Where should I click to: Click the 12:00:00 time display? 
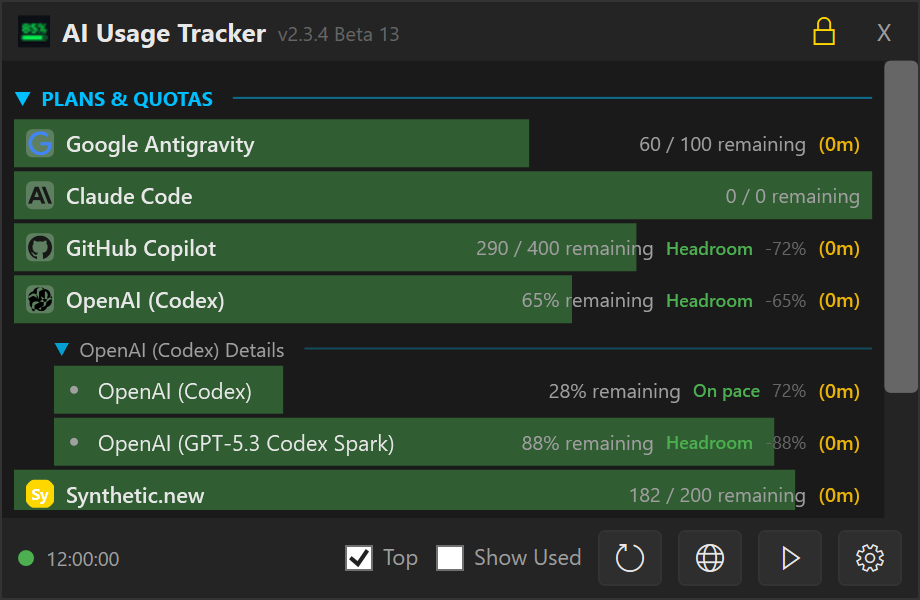pos(83,559)
